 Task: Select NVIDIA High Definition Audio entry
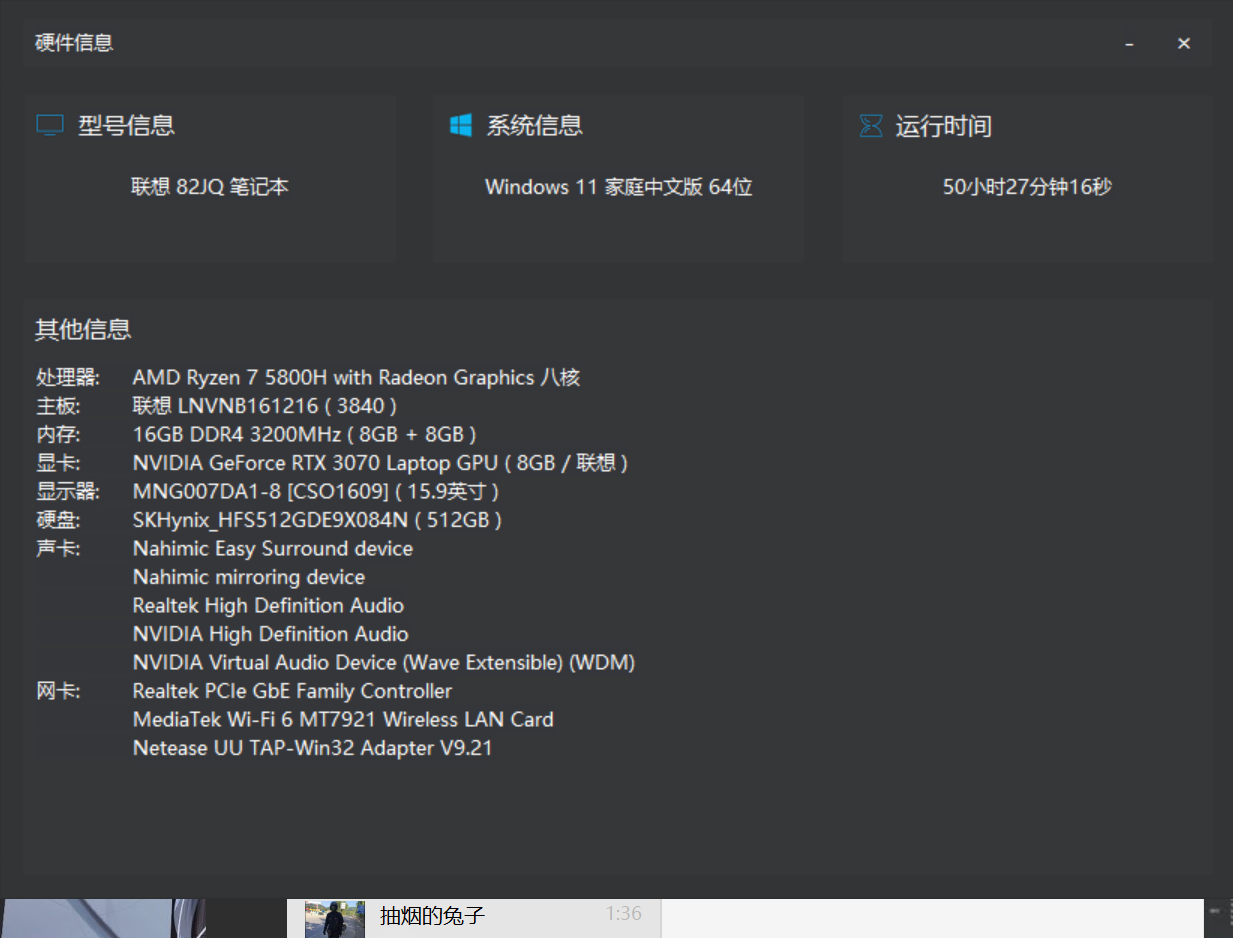point(270,634)
